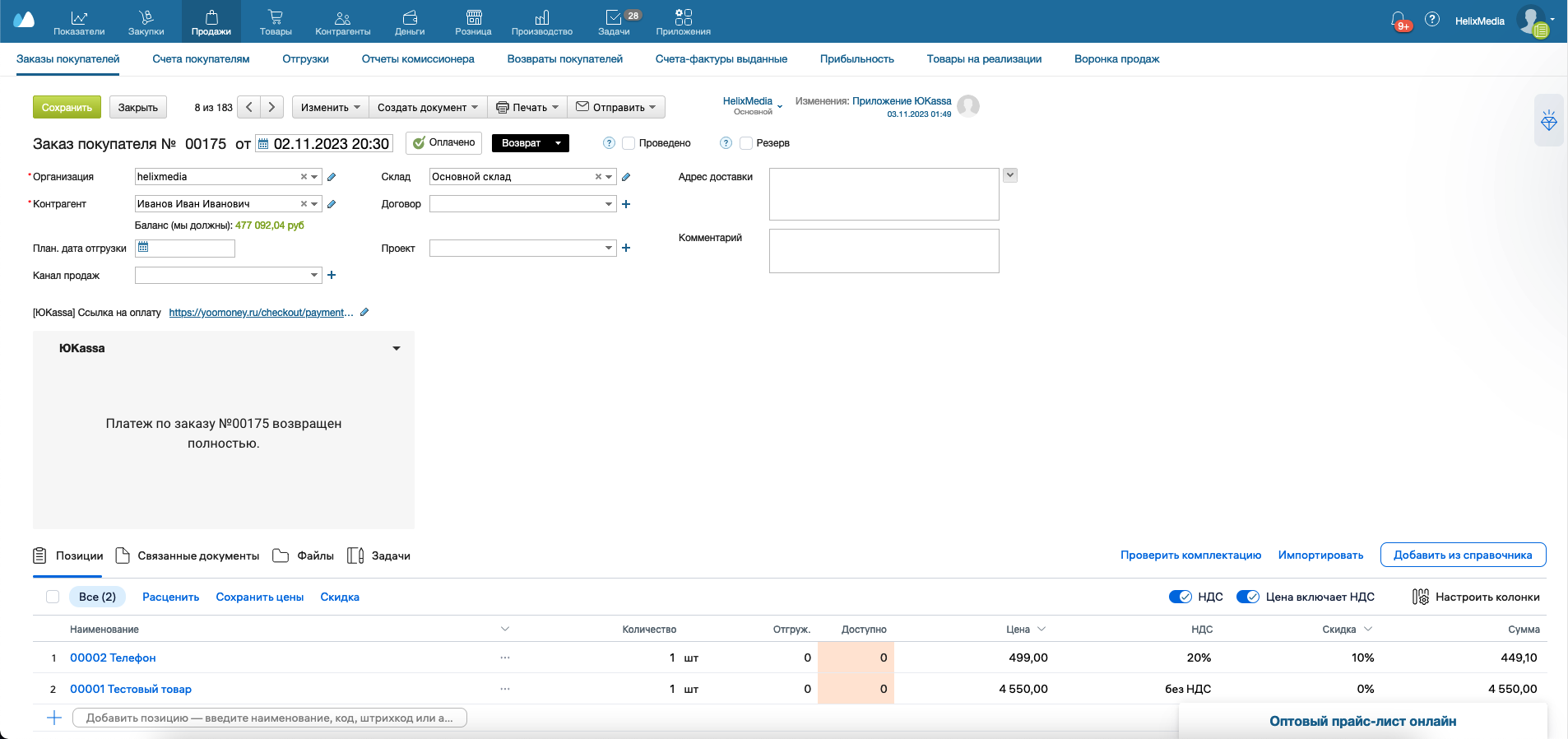
Task: Open options menu for 00002 Телефон row
Action: click(505, 658)
